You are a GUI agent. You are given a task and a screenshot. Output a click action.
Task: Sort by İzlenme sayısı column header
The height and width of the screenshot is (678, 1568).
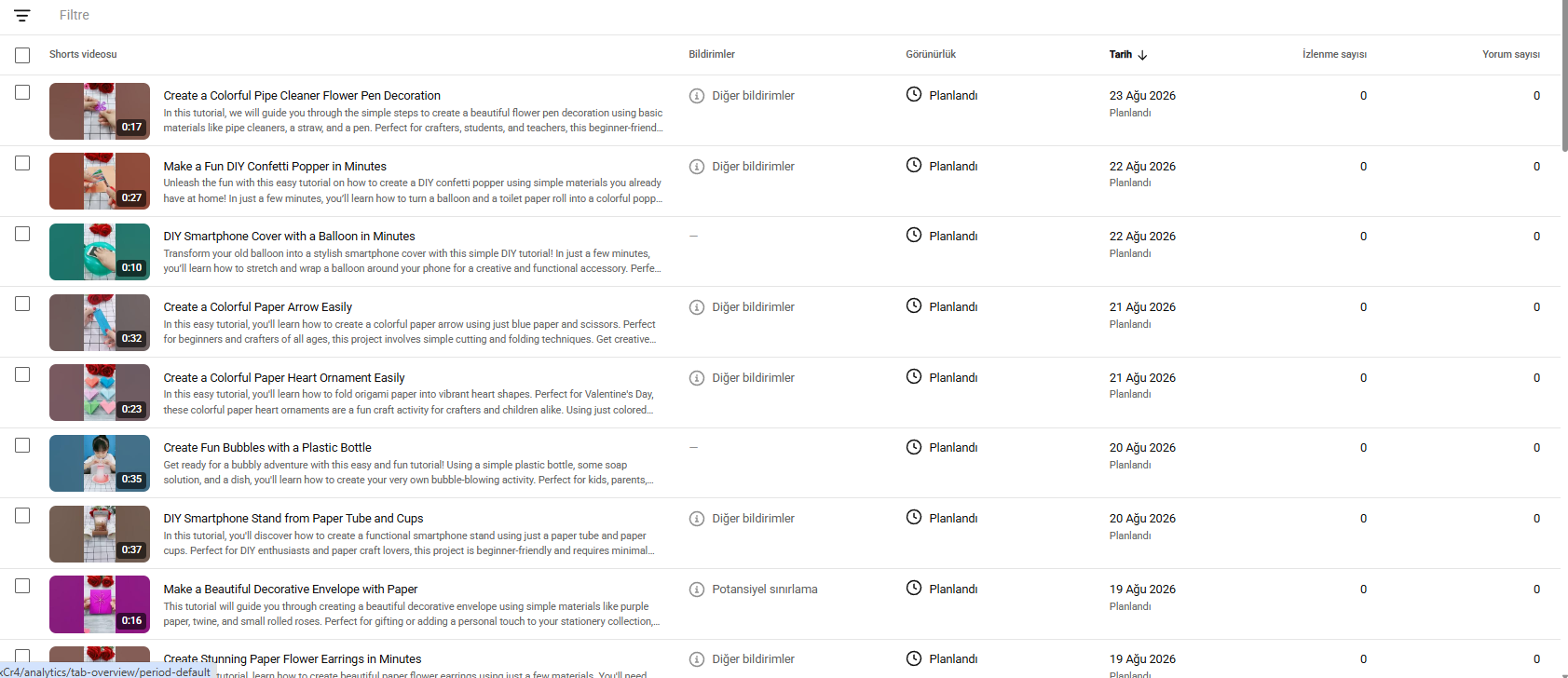pos(1334,54)
